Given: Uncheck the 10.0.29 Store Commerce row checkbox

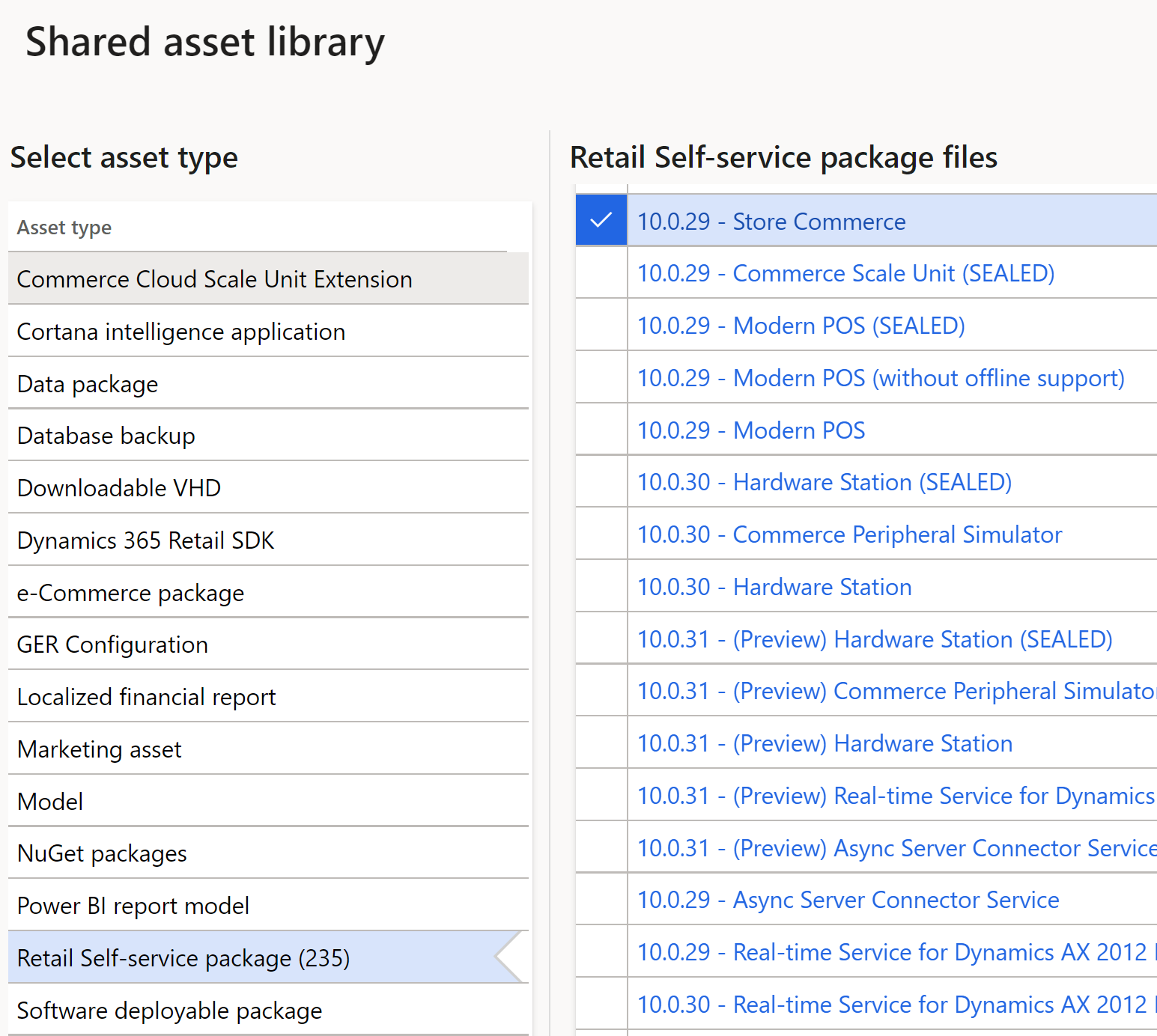Looking at the screenshot, I should tap(601, 220).
